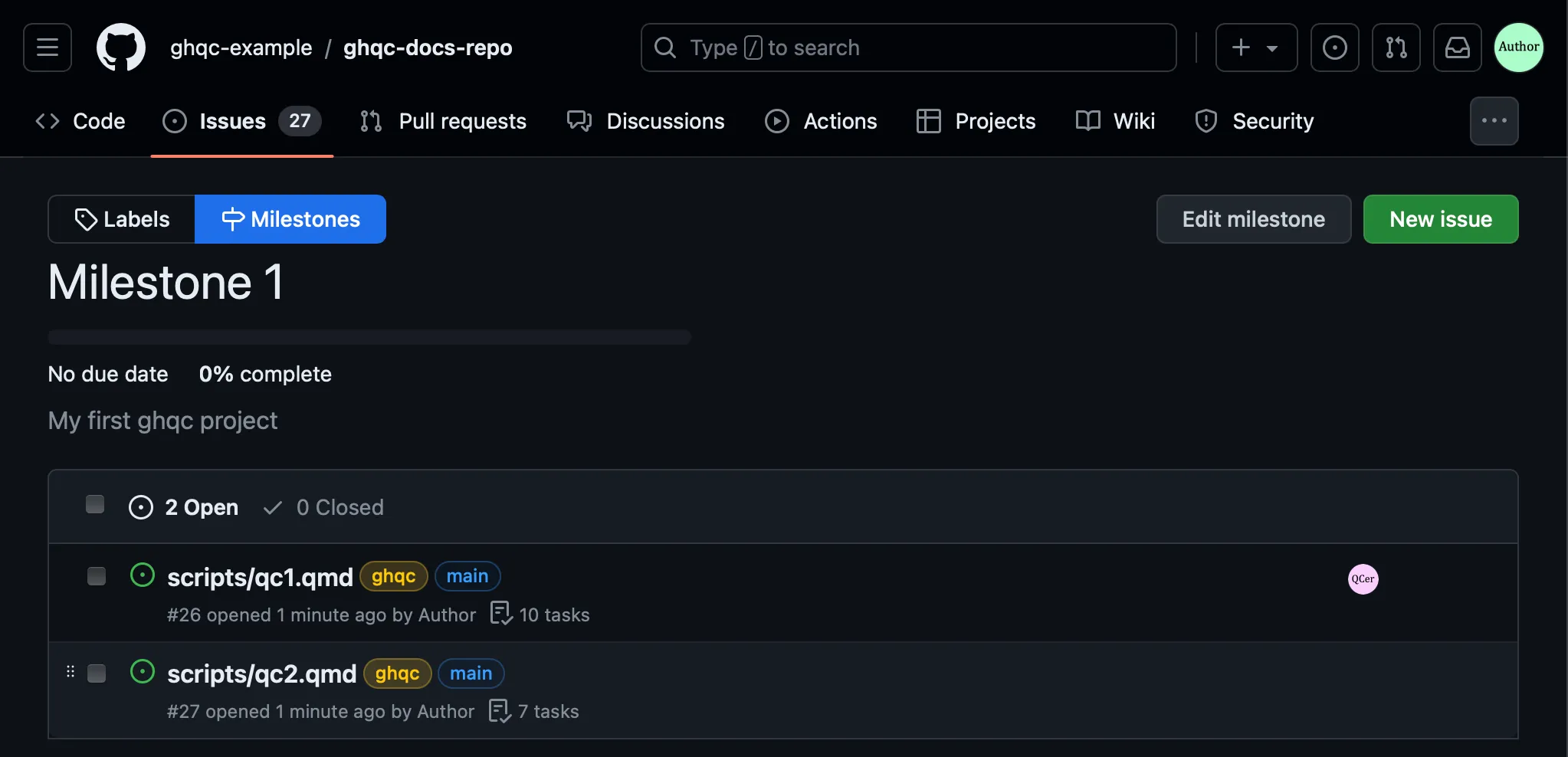Click the GitHub Octocat logo
Image resolution: width=1568 pixels, height=757 pixels.
(x=121, y=48)
